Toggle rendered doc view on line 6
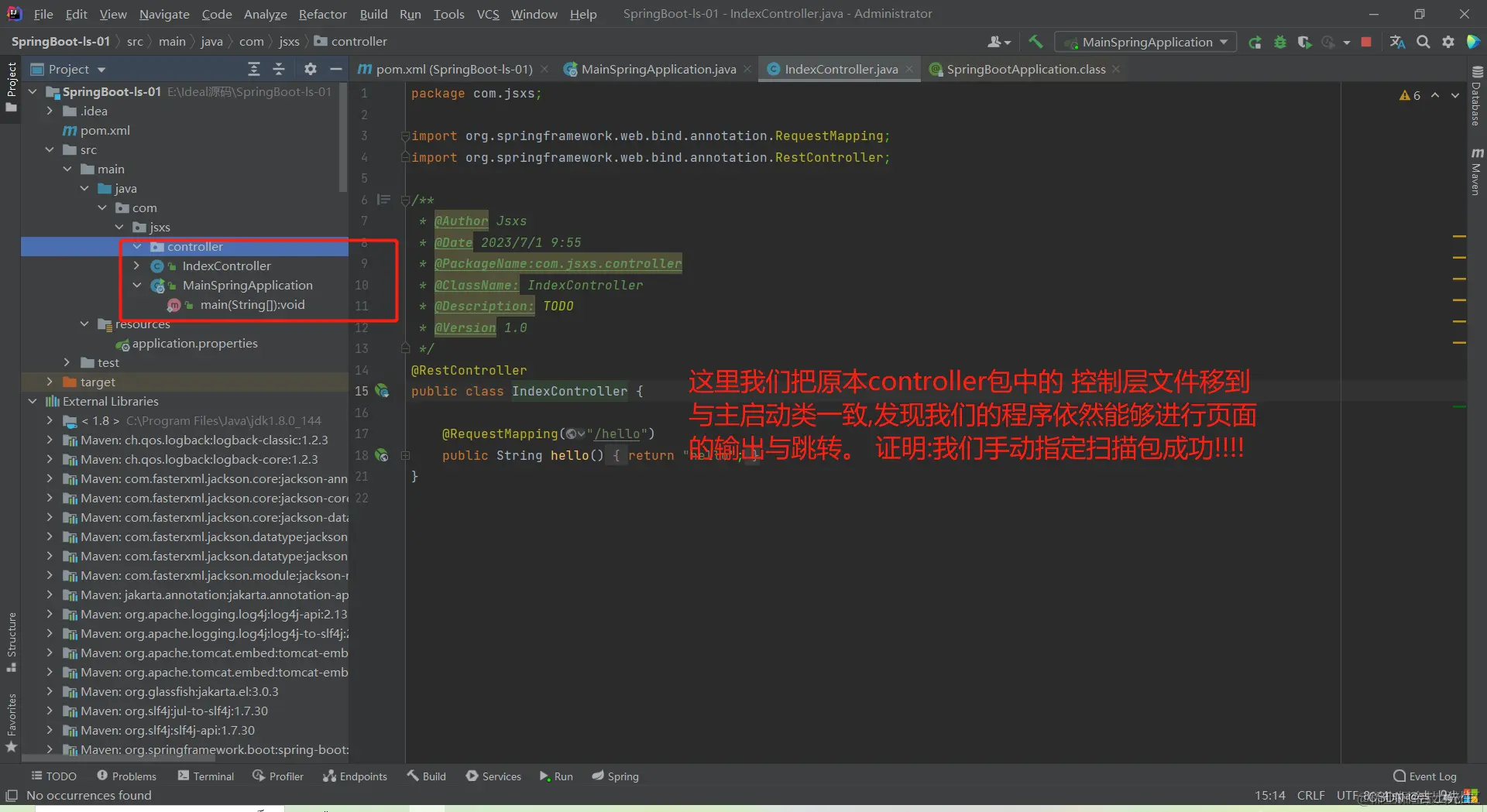Viewport: 1487px width, 812px height. point(383,200)
